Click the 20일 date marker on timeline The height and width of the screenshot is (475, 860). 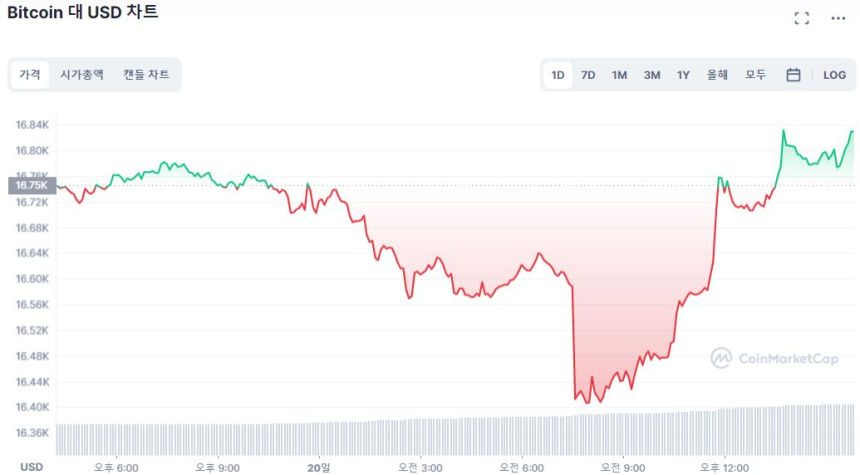pyautogui.click(x=318, y=467)
